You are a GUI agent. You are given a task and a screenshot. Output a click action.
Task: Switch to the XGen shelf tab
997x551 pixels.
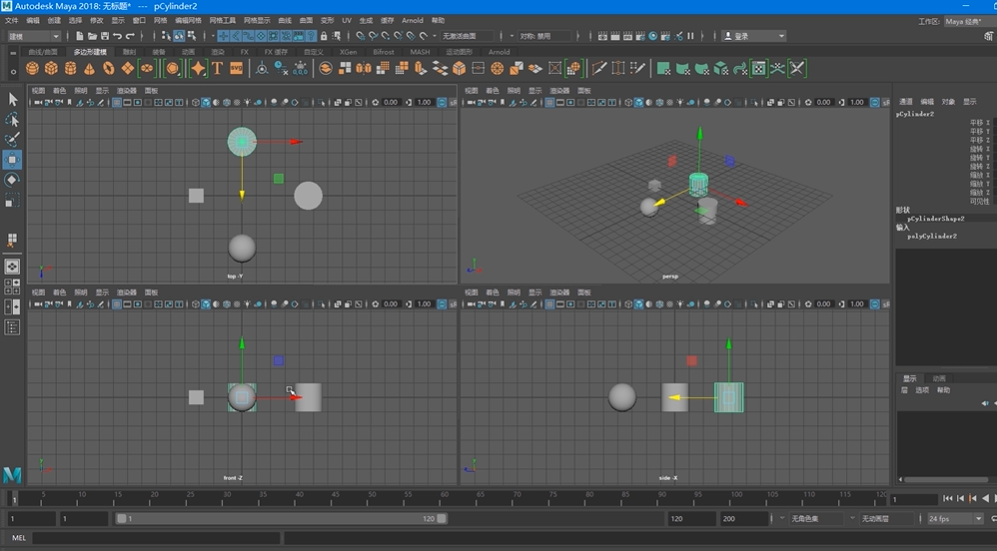tap(348, 52)
